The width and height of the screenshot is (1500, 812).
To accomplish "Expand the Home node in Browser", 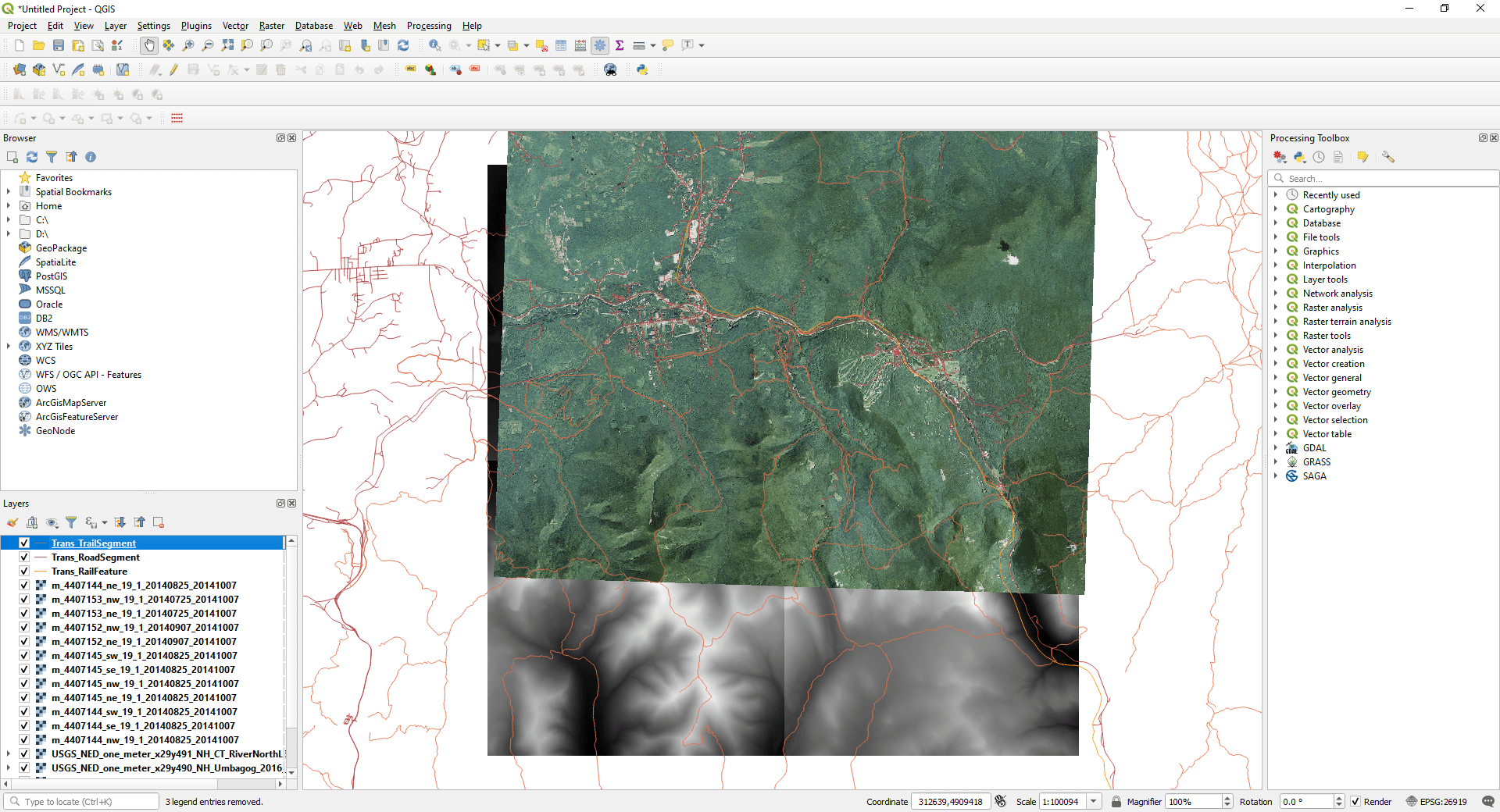I will (9, 206).
